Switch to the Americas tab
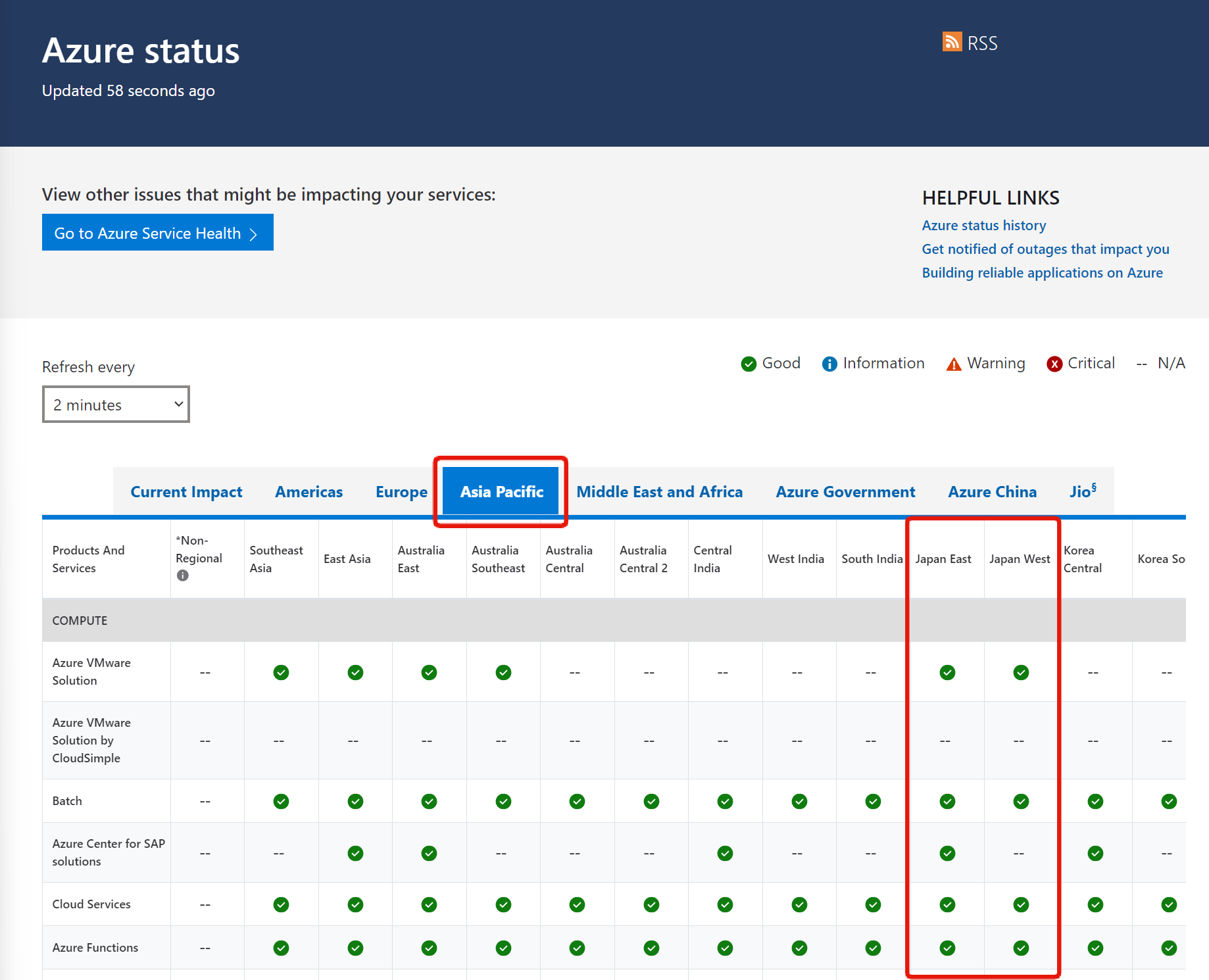1209x980 pixels. (309, 492)
